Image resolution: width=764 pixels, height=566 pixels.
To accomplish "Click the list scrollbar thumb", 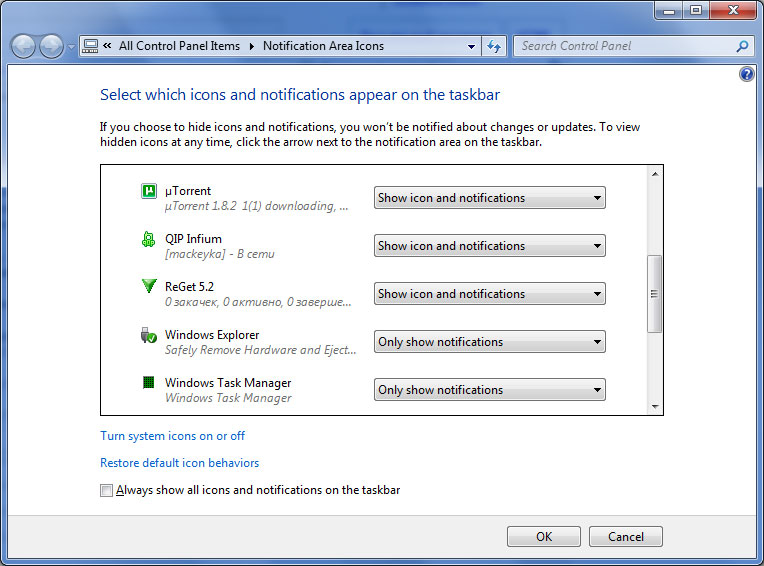I will point(654,294).
